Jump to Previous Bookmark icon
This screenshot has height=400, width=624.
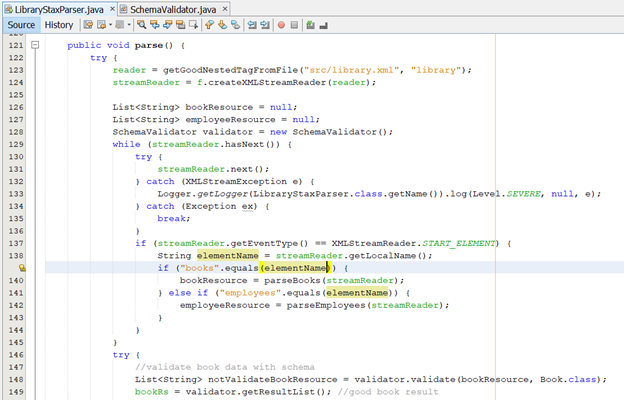pyautogui.click(x=209, y=25)
